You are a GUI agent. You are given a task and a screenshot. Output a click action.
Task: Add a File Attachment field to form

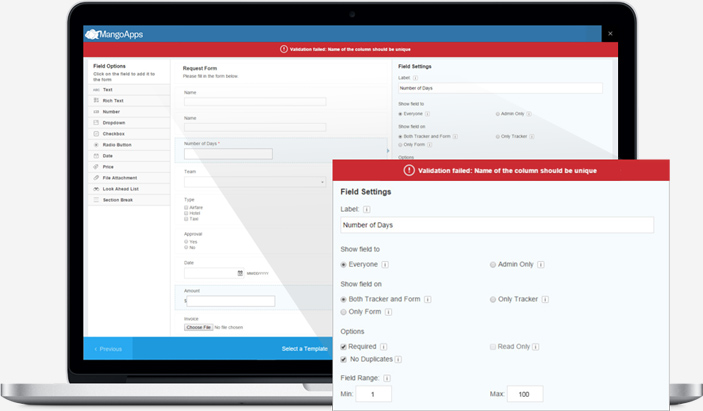click(129, 178)
